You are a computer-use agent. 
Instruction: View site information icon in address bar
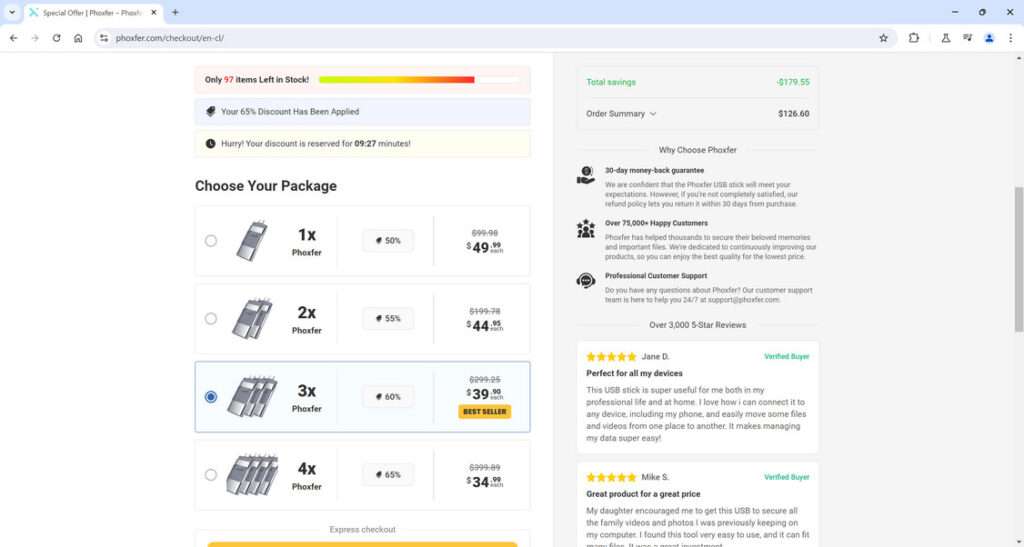(103, 38)
